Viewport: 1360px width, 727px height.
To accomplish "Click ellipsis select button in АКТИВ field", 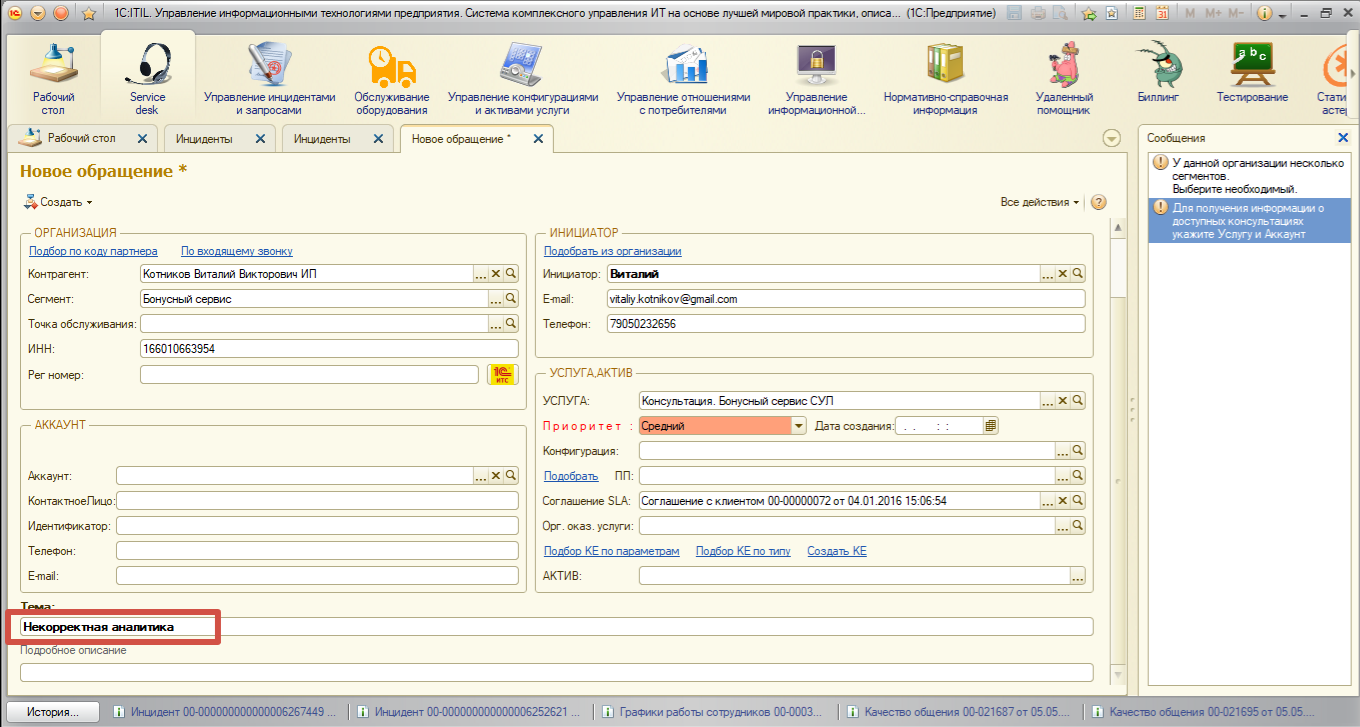I will [x=1077, y=576].
